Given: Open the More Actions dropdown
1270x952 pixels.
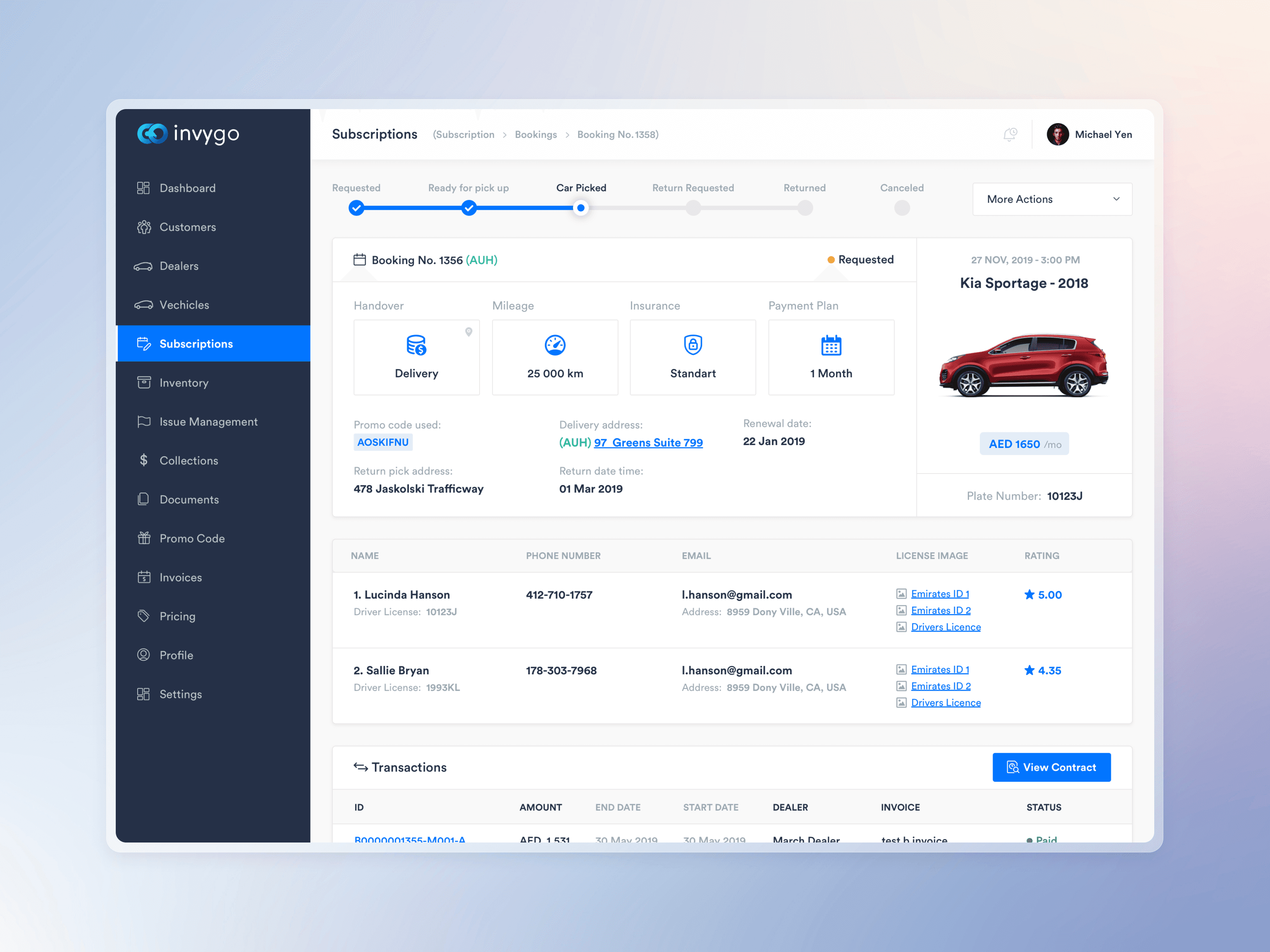Looking at the screenshot, I should click(1051, 199).
